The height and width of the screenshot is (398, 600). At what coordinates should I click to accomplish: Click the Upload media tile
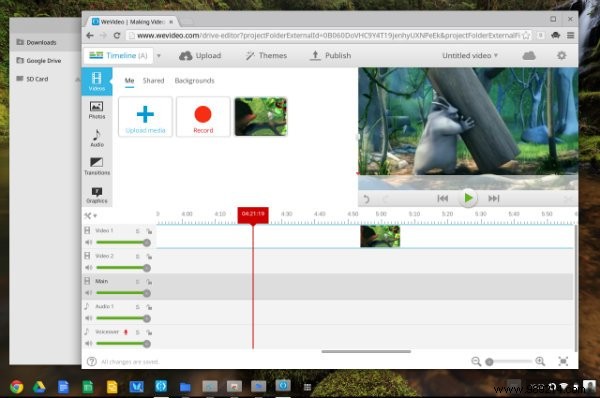pyautogui.click(x=145, y=117)
